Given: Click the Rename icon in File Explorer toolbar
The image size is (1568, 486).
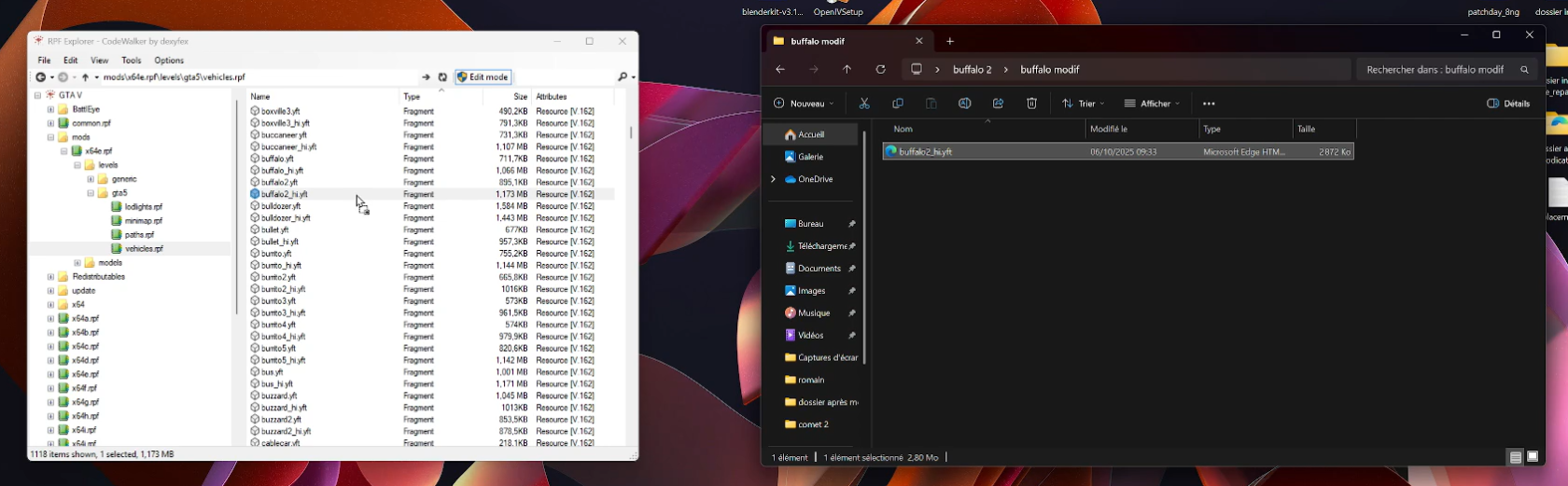Looking at the screenshot, I should coord(964,104).
